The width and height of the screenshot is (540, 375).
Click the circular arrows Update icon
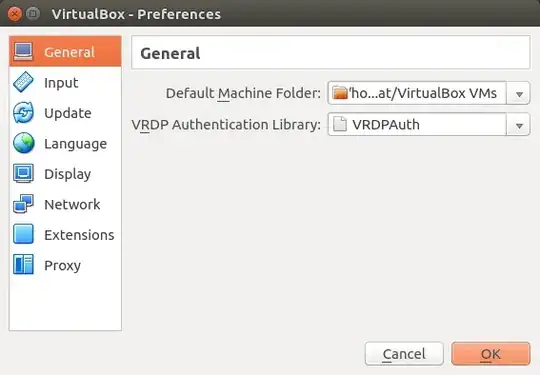(23, 113)
